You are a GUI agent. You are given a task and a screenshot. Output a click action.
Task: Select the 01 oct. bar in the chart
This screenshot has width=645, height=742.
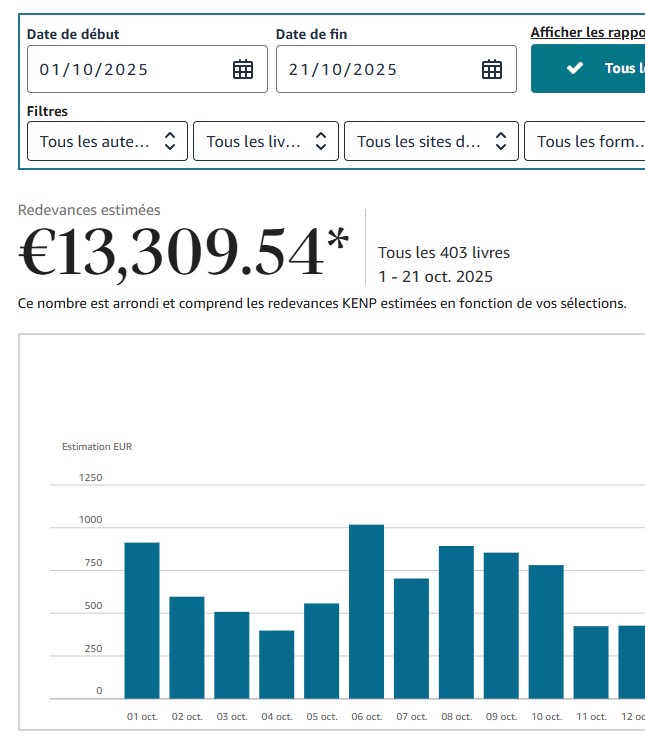(x=142, y=620)
